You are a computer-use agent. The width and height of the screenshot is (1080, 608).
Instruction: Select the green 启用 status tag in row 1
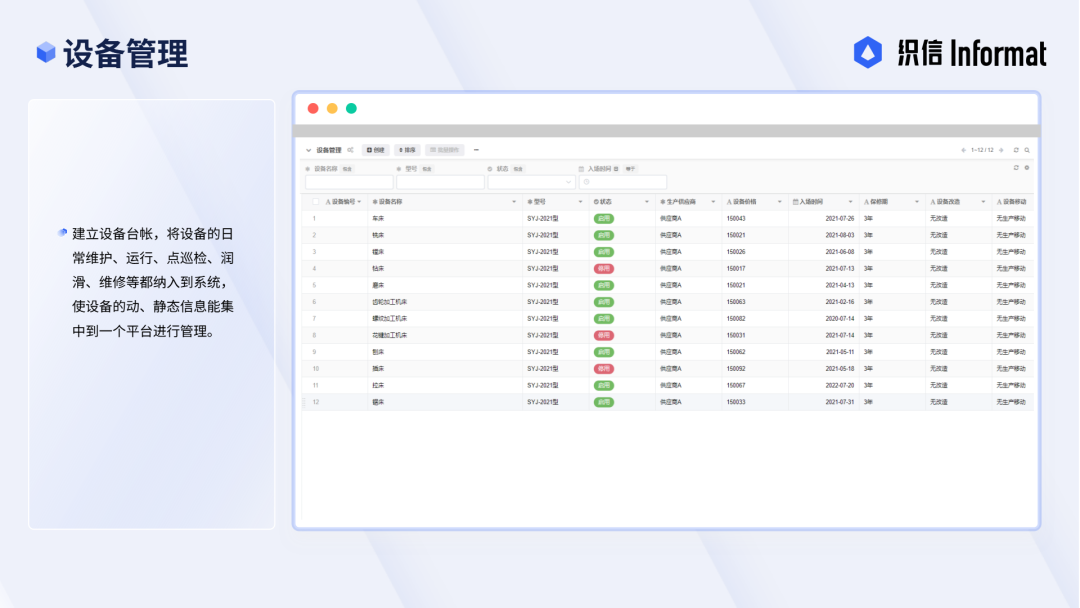point(603,218)
